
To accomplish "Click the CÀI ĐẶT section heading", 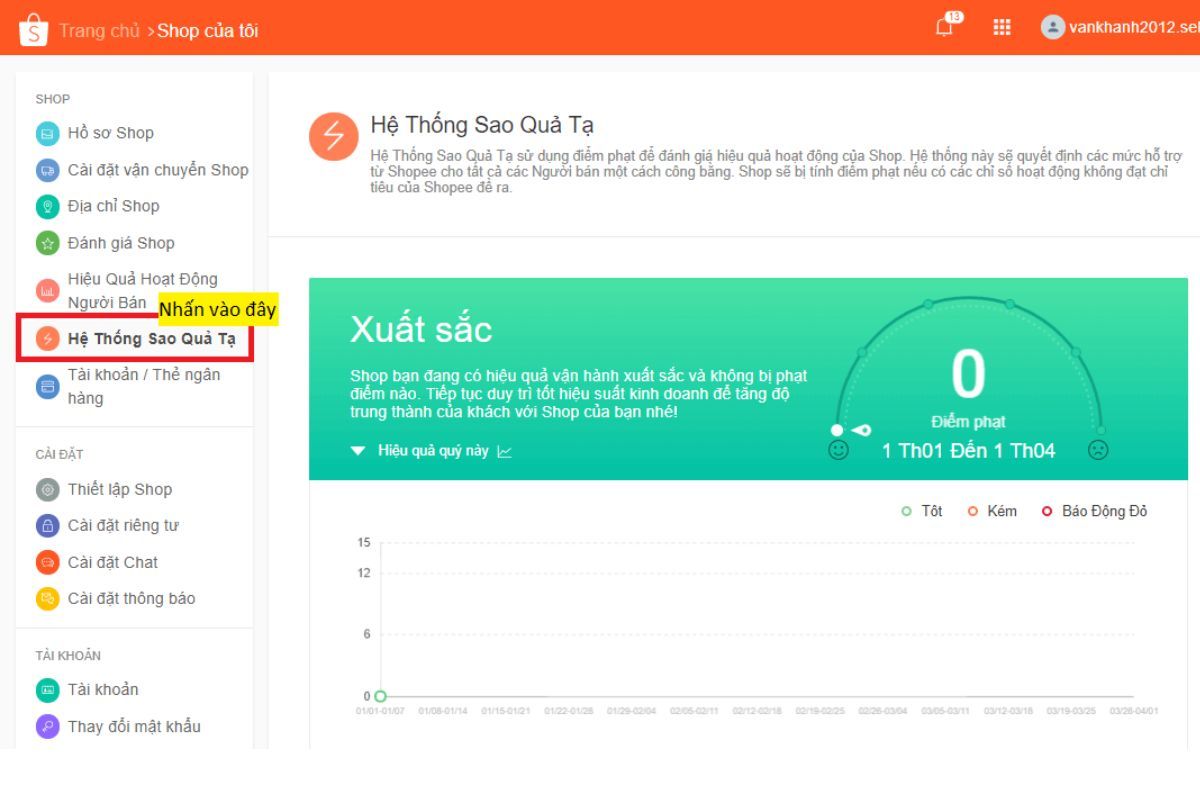I will tap(59, 454).
